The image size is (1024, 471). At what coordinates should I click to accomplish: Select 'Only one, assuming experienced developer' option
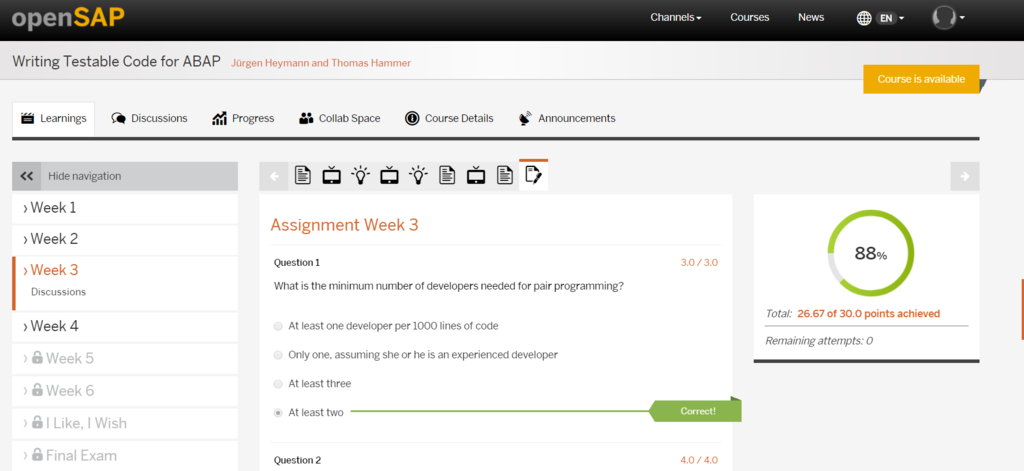[279, 355]
